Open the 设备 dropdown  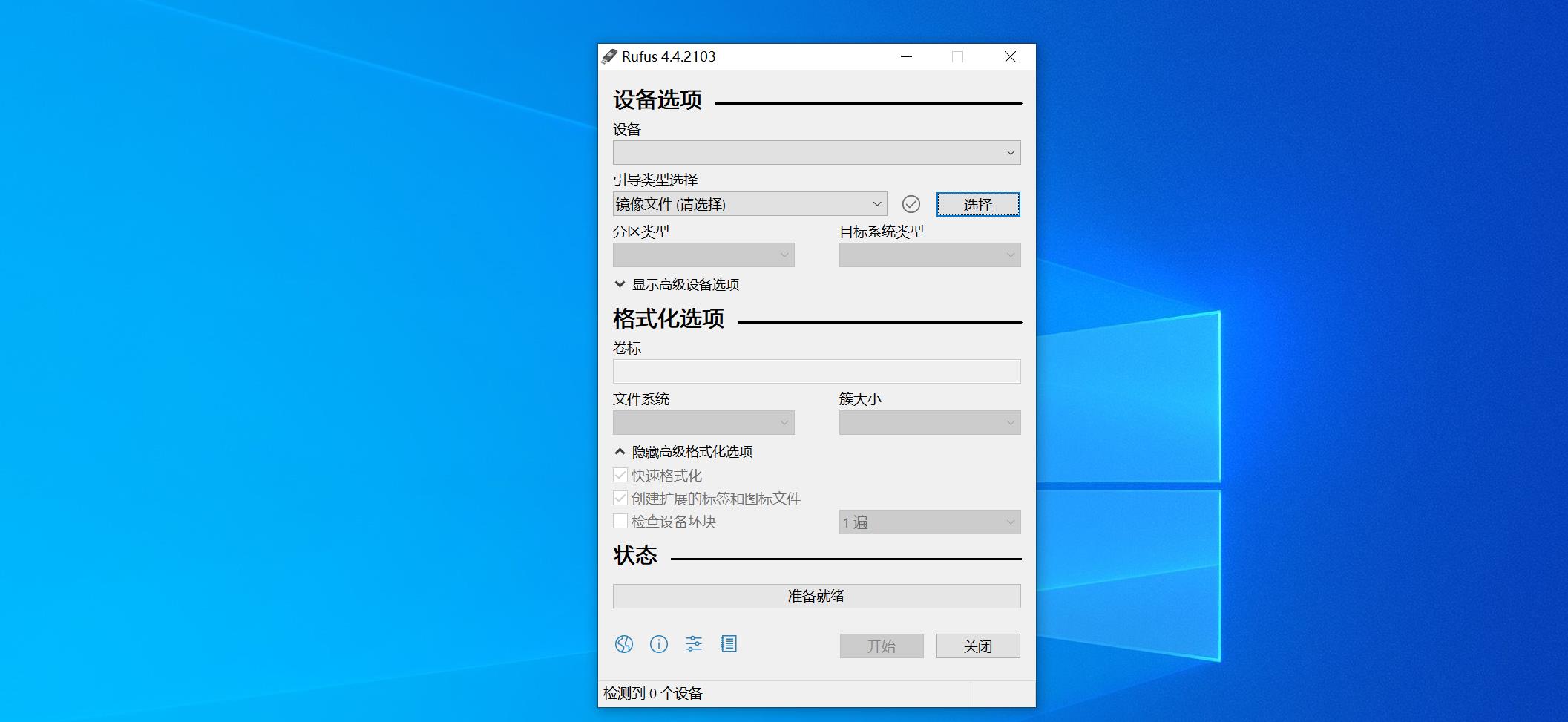816,152
